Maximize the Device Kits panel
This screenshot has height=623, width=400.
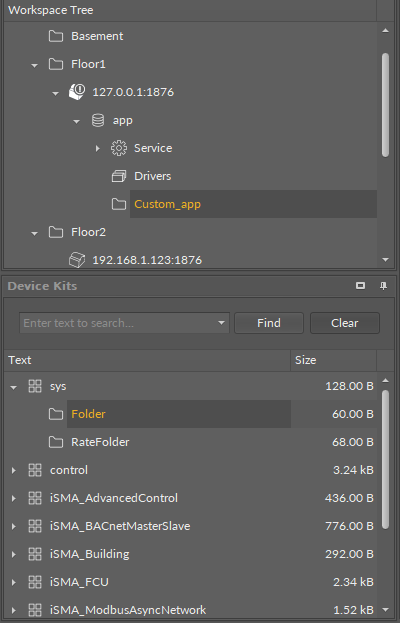pos(360,286)
